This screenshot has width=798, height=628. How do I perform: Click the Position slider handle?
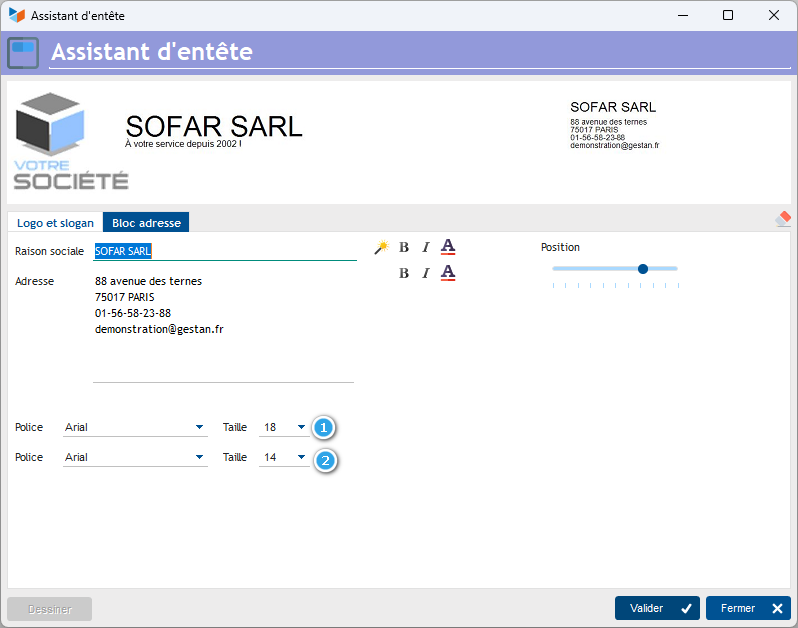tap(643, 268)
